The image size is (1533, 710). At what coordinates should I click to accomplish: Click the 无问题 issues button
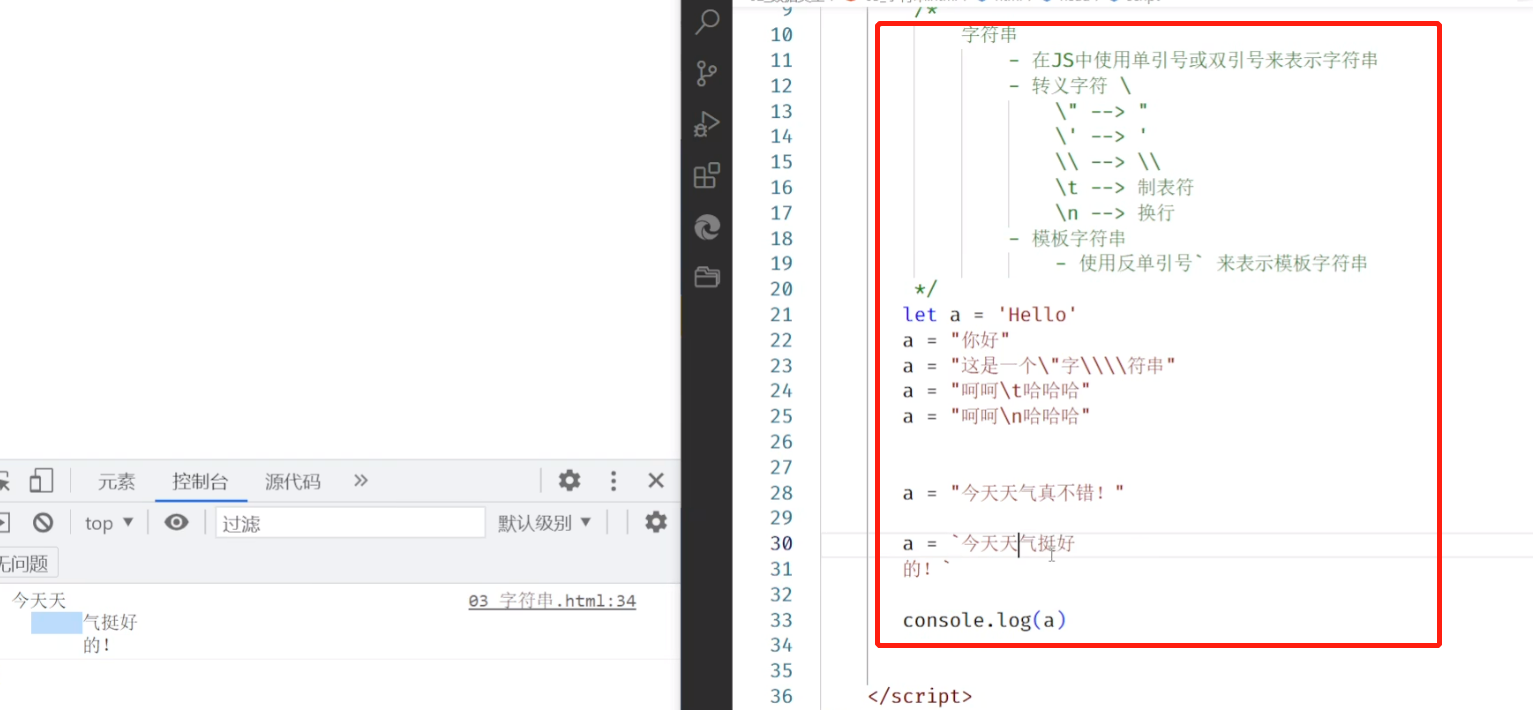pyautogui.click(x=25, y=564)
